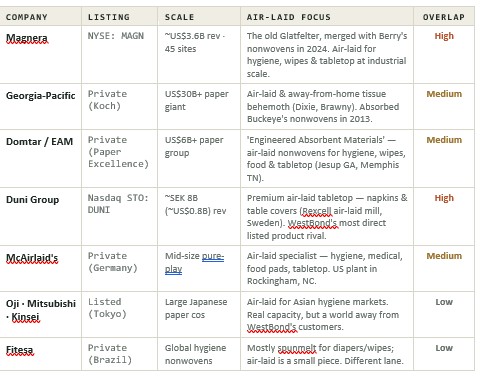Click Medium overlap in Domtar / EAM row
The height and width of the screenshot is (386, 480).
point(444,140)
